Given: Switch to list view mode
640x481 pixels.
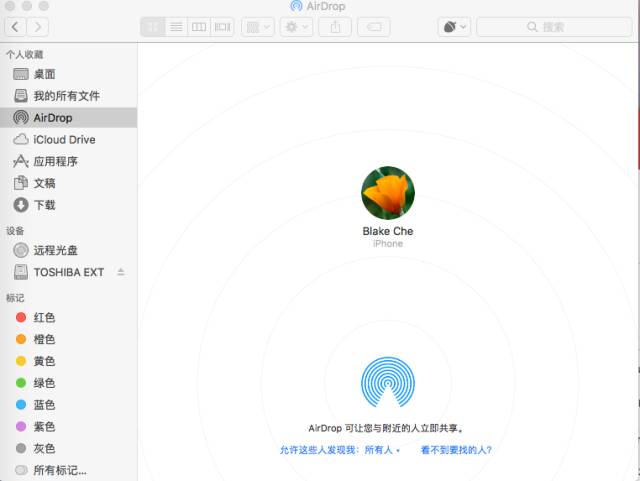Looking at the screenshot, I should pyautogui.click(x=176, y=27).
